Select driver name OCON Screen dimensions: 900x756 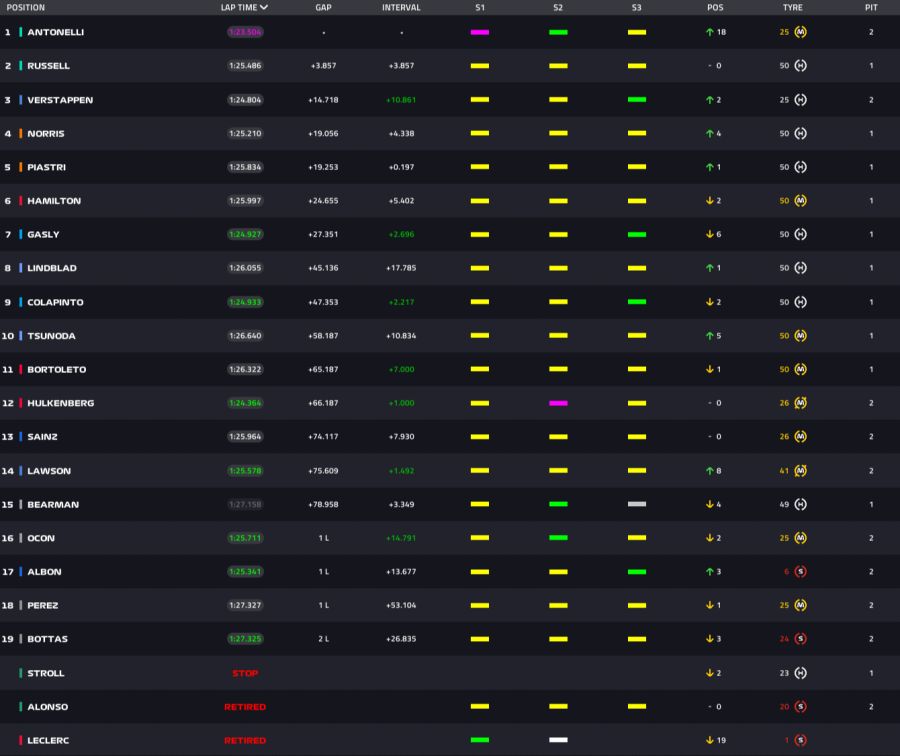pos(41,538)
